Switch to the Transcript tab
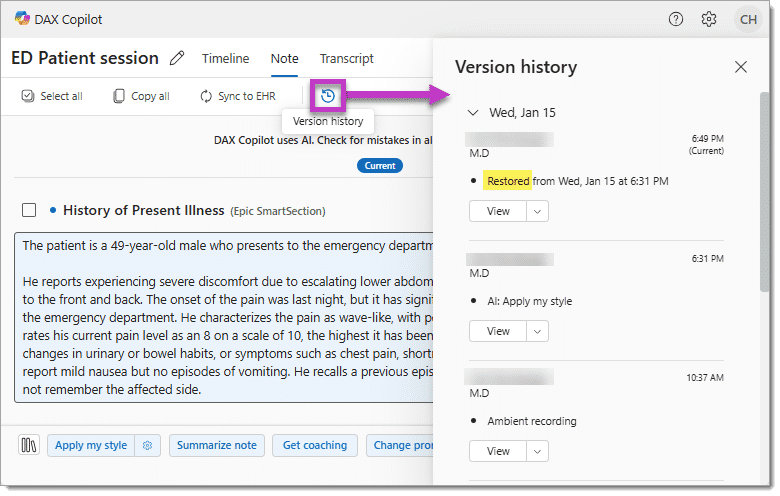The height and width of the screenshot is (496, 780). coord(347,59)
